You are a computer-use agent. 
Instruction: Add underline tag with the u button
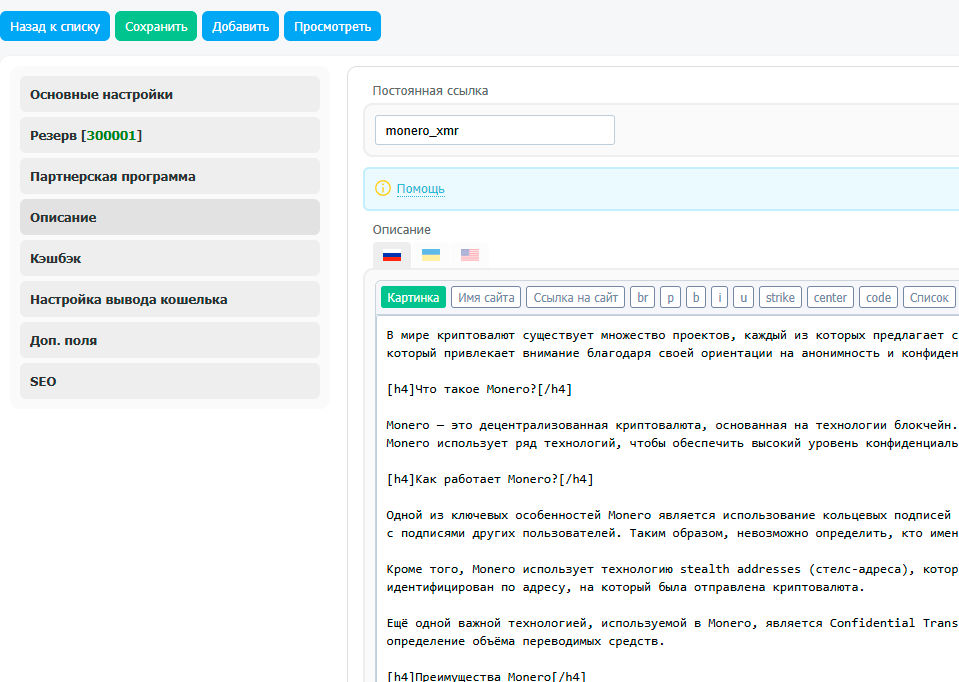tap(743, 297)
